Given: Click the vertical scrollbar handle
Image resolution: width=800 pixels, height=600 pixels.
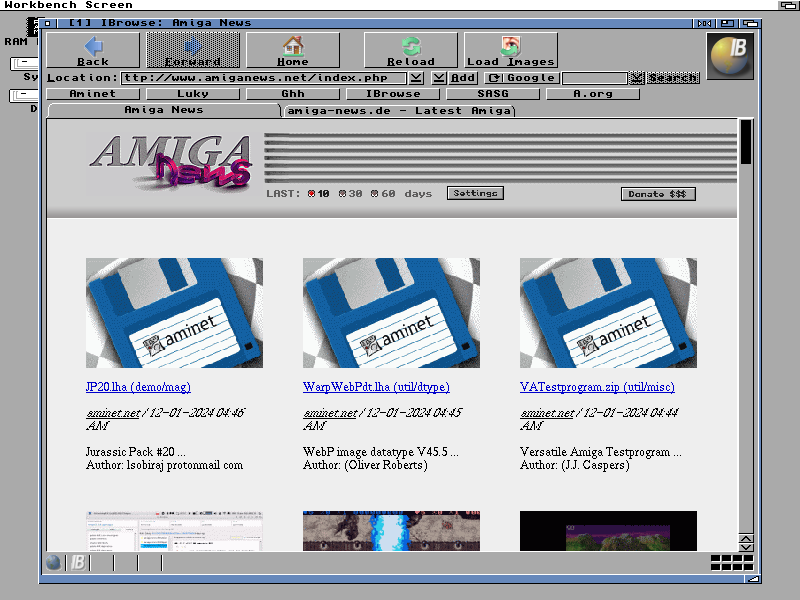Looking at the screenshot, I should coord(745,142).
